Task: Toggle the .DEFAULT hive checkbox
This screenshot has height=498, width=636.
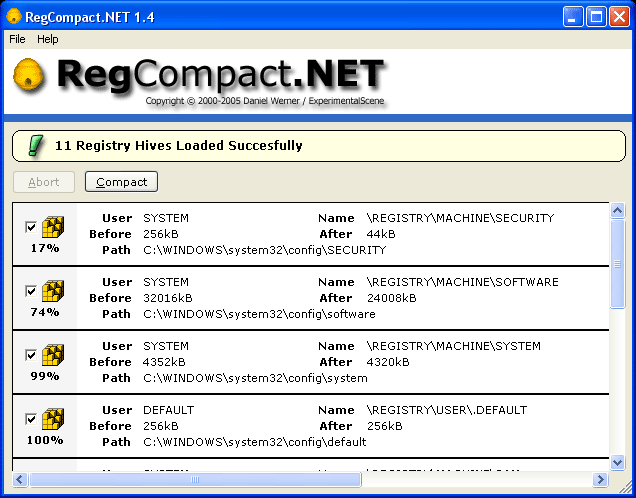Action: (x=31, y=419)
